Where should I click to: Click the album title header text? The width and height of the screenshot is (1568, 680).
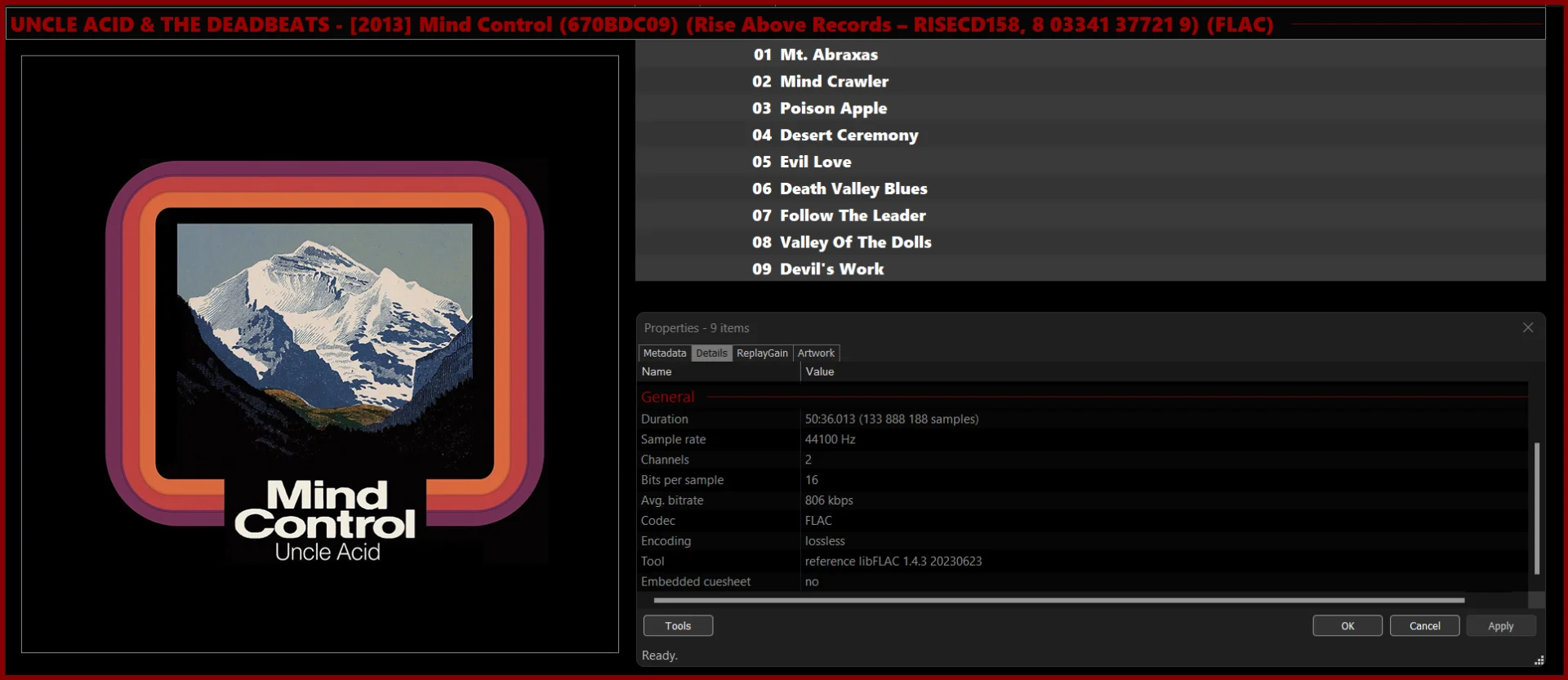pos(642,24)
